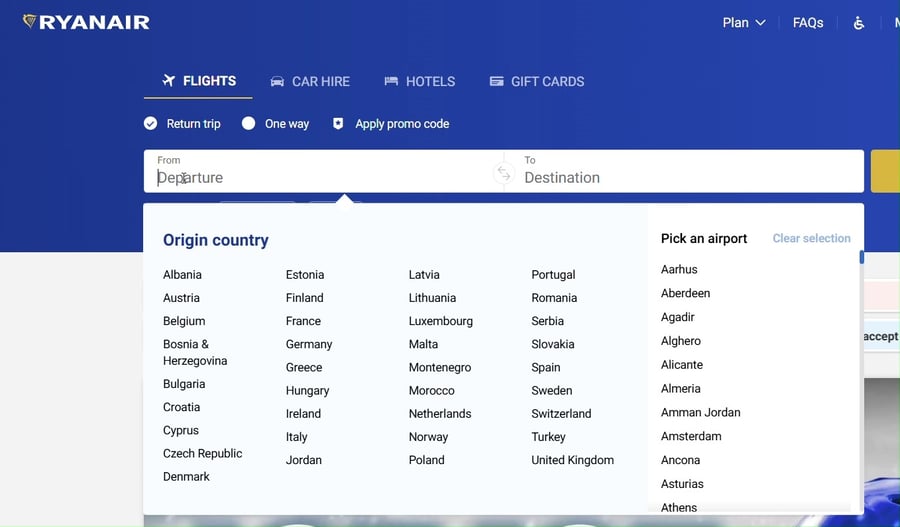
Task: Click the promo code tag icon
Action: point(338,124)
